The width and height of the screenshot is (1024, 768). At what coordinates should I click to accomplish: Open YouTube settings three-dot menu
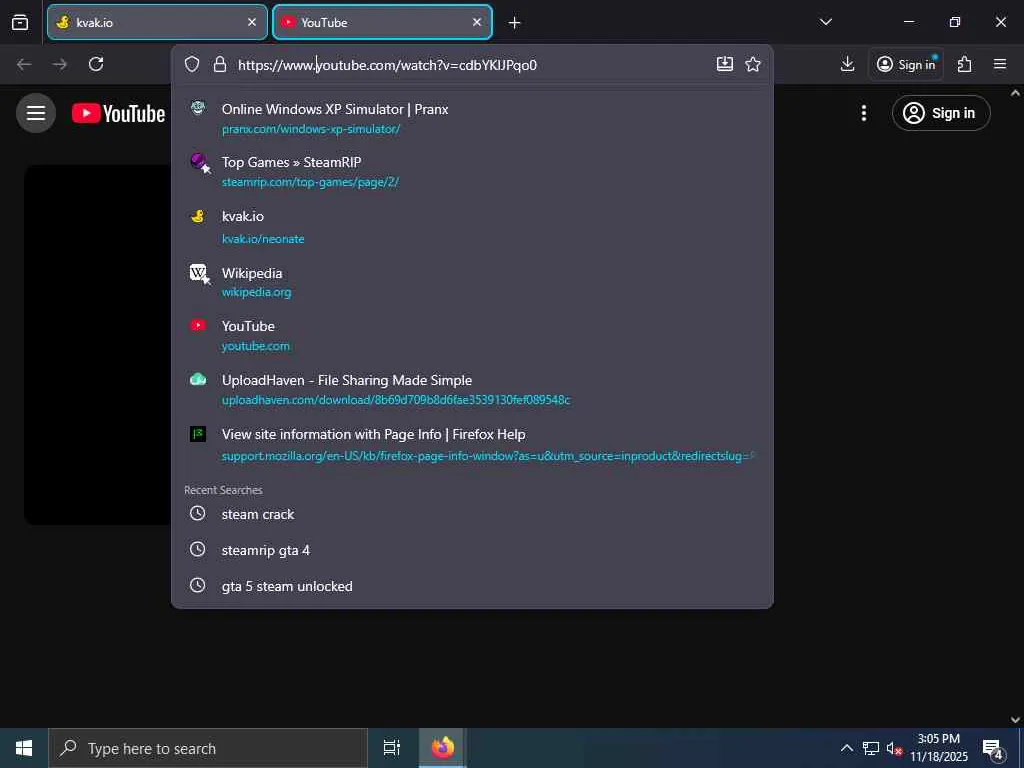(863, 113)
